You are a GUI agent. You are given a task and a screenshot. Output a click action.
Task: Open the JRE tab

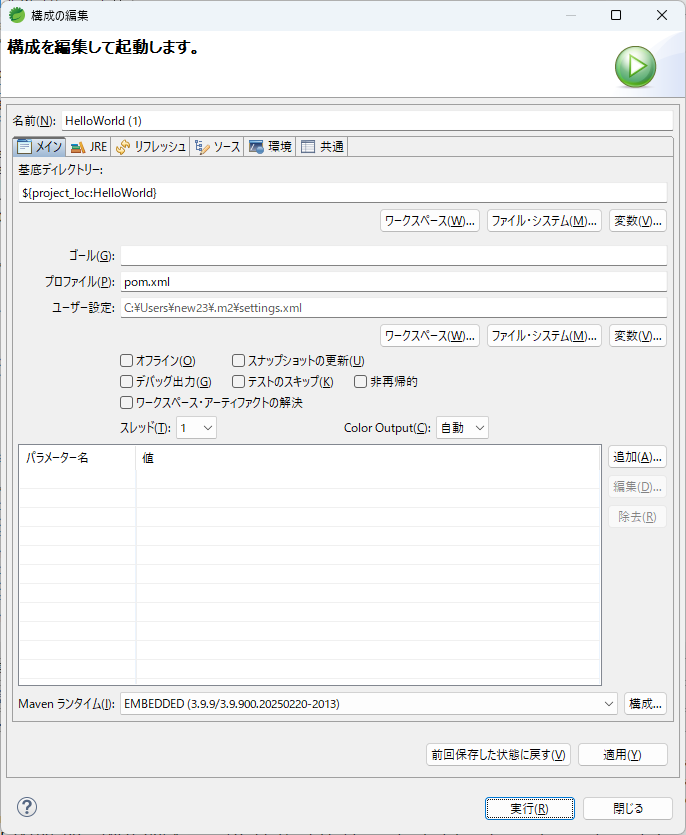tap(89, 147)
